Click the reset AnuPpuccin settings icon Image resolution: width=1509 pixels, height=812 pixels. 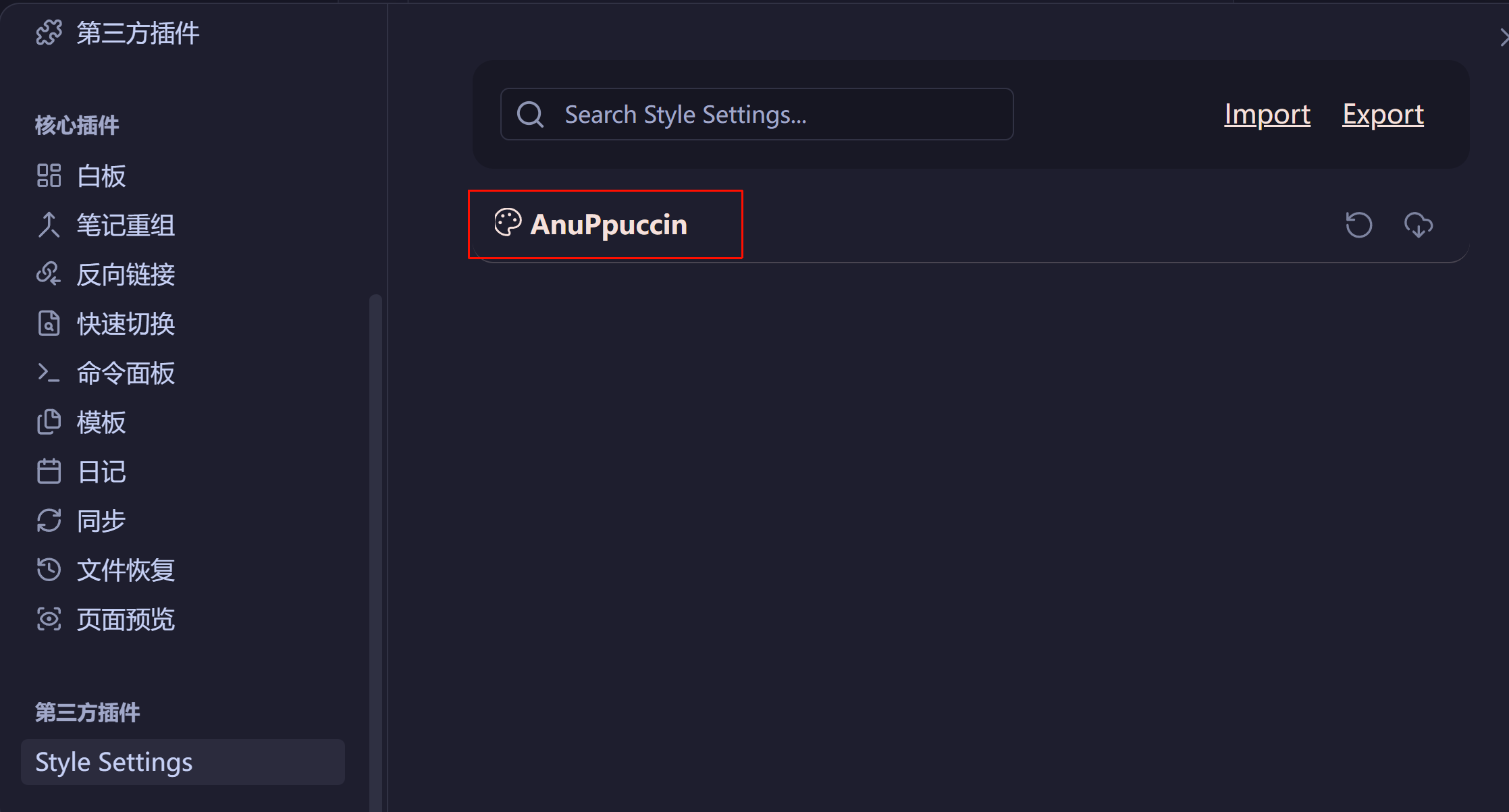[x=1358, y=225]
